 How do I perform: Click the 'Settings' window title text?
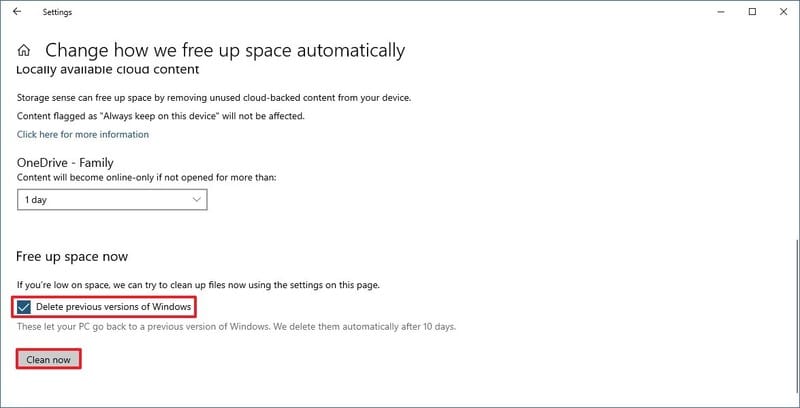tap(57, 12)
